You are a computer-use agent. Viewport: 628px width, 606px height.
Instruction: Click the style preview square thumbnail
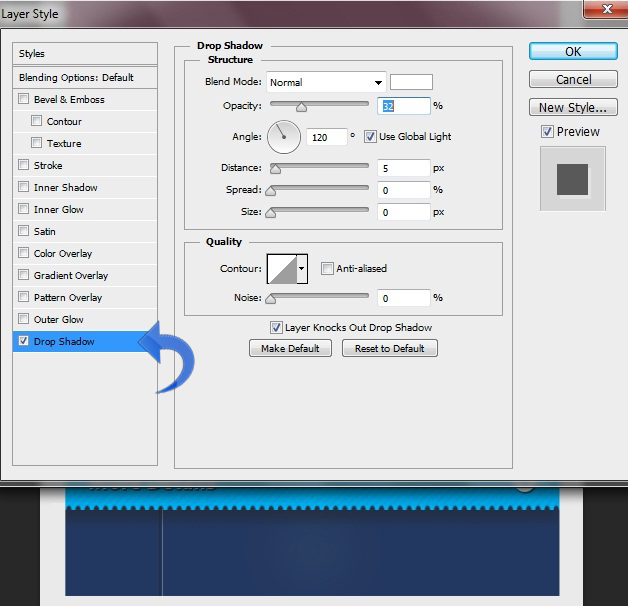coord(573,179)
